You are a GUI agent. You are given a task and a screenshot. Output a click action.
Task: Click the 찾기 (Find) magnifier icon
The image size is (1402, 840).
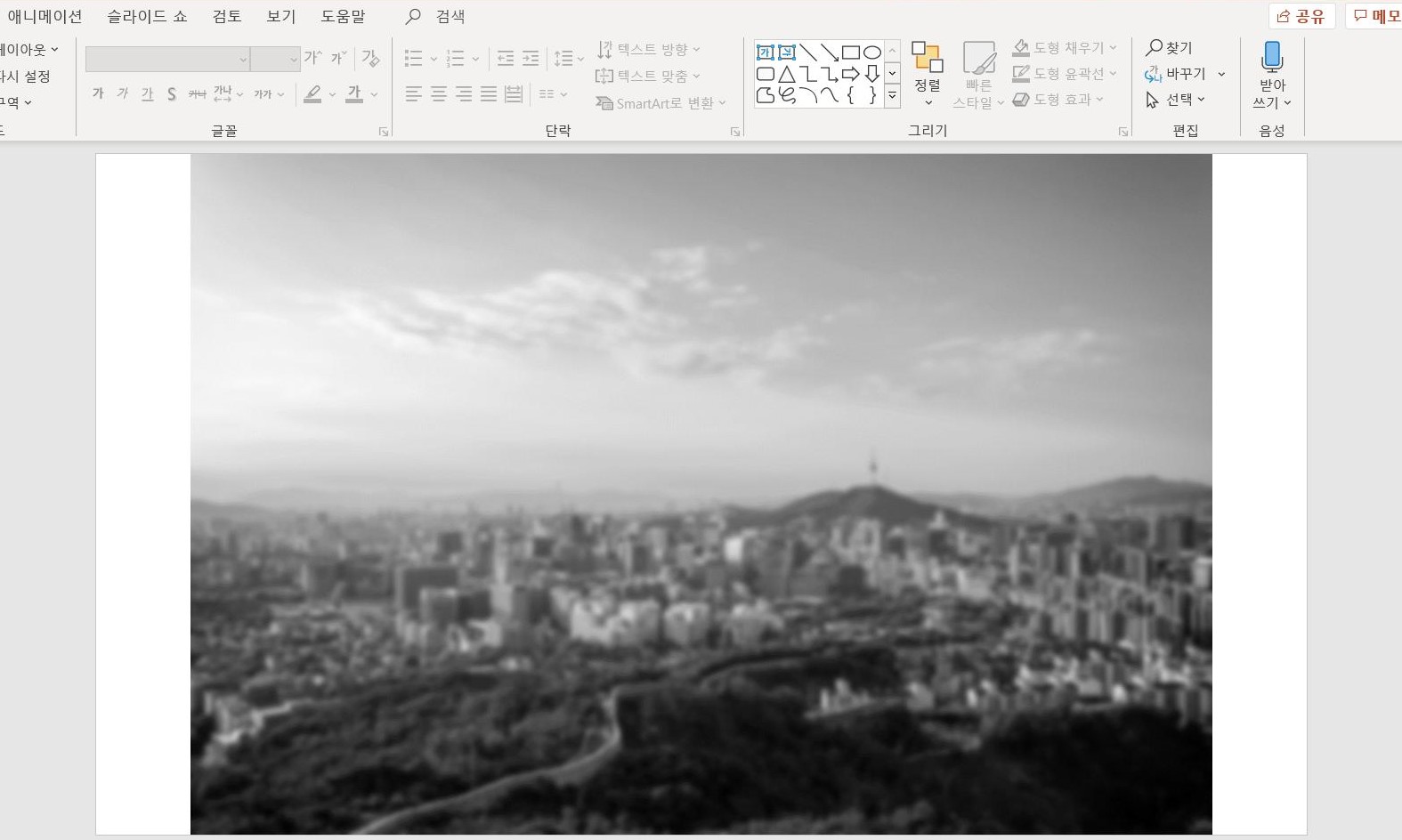[x=1155, y=48]
